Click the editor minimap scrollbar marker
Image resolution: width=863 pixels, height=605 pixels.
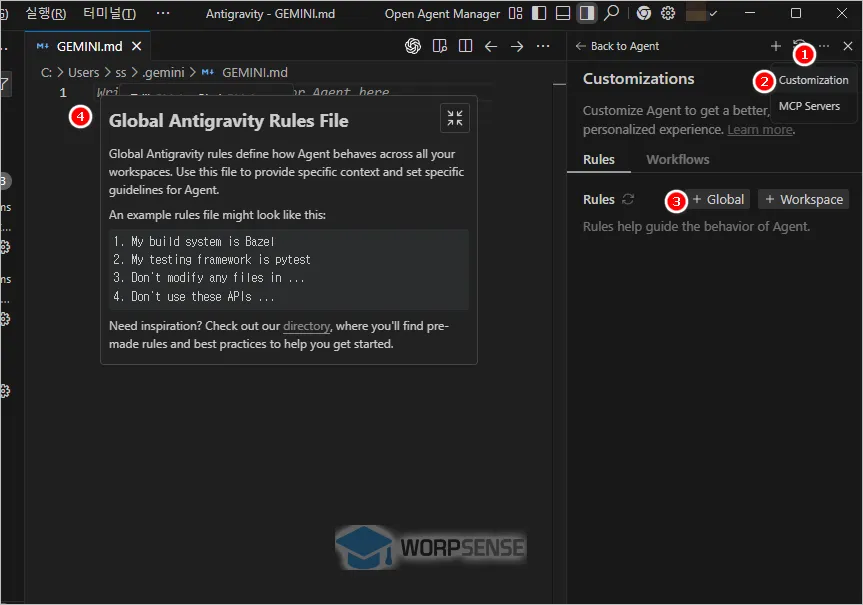[x=559, y=84]
